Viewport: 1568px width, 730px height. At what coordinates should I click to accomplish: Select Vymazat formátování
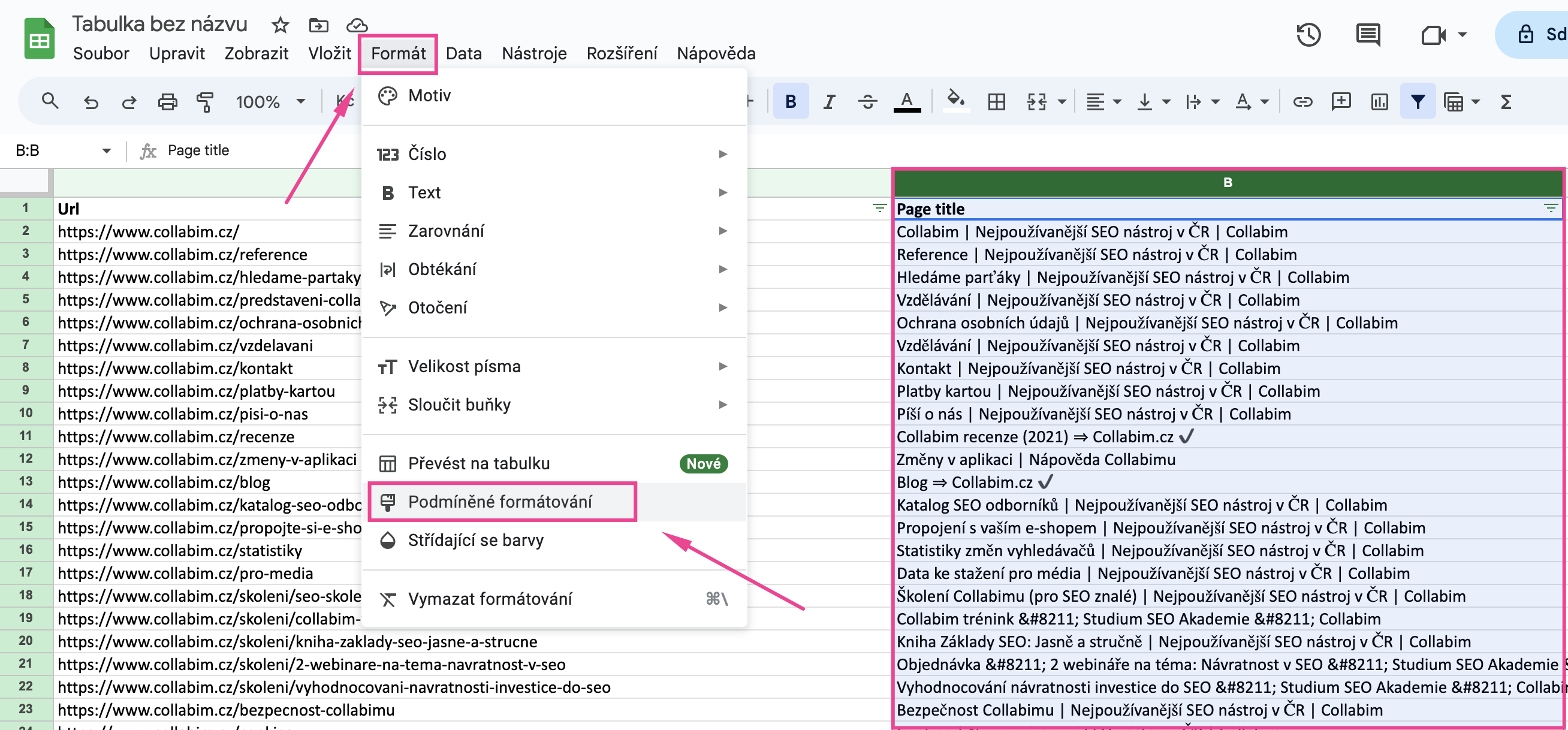(x=554, y=599)
